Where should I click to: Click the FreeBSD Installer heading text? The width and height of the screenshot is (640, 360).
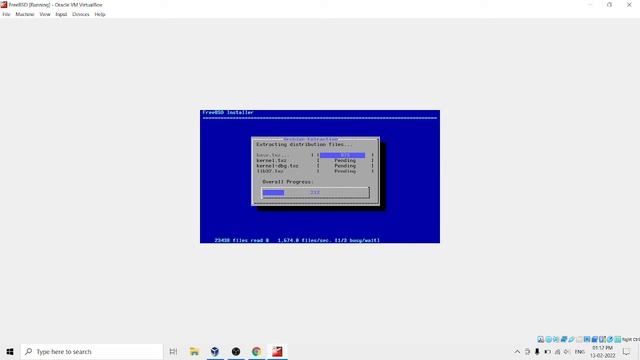[x=228, y=112]
